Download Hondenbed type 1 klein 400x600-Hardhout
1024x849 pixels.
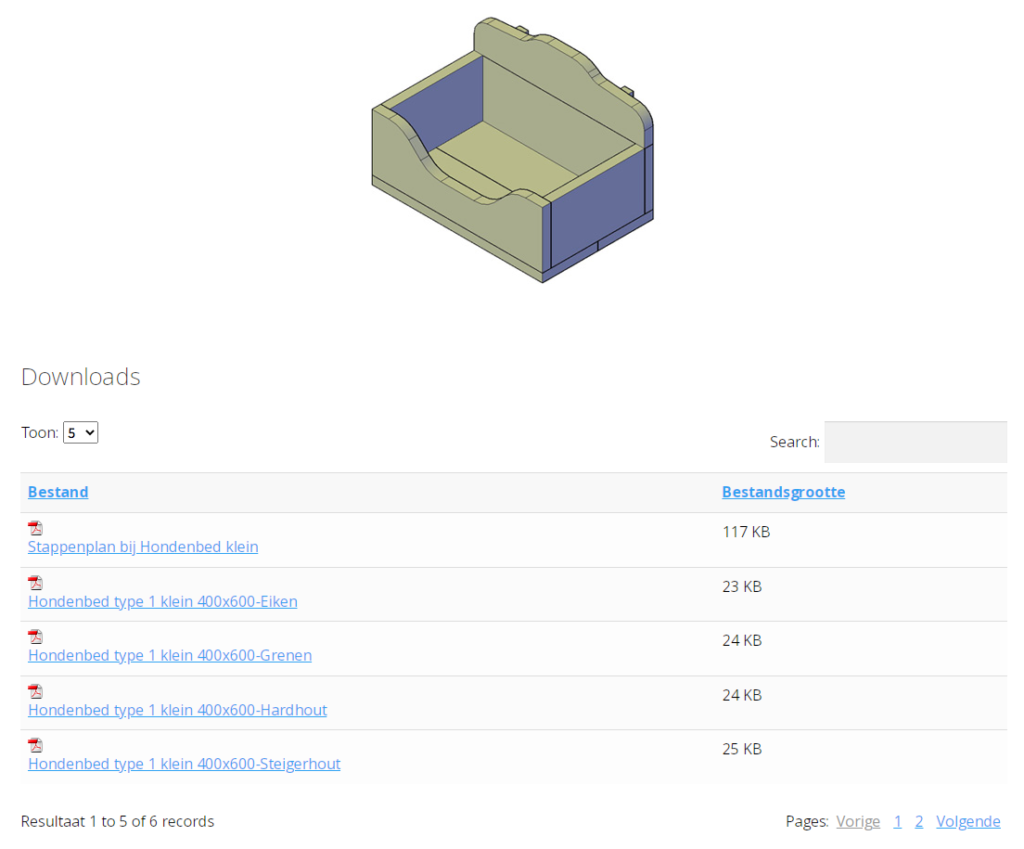point(177,710)
